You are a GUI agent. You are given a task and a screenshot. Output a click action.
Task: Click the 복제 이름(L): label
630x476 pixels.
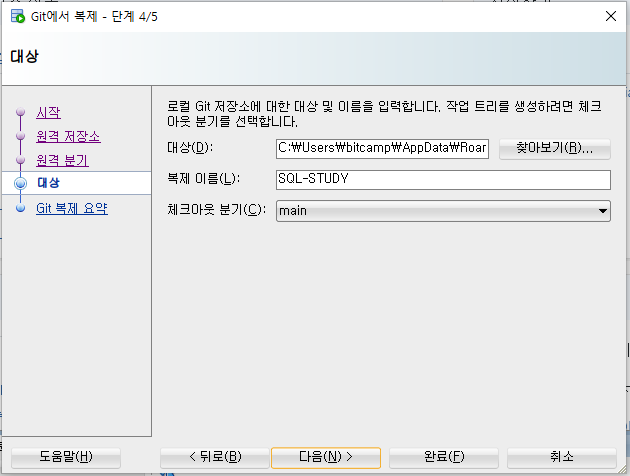click(x=203, y=178)
